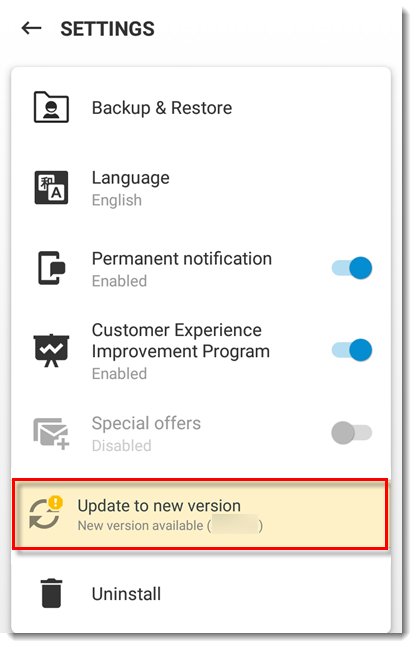
Task: Disable the Permanent notification toggle
Action: [x=352, y=268]
